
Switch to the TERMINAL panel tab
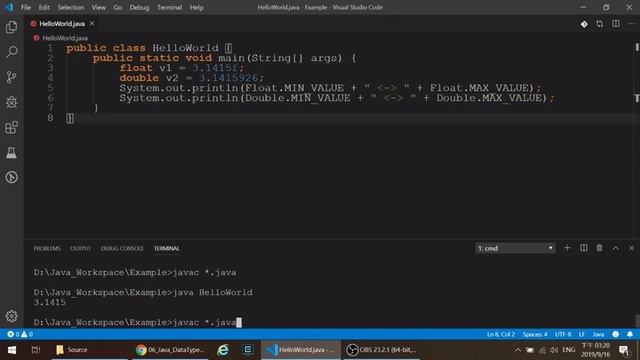click(x=167, y=248)
